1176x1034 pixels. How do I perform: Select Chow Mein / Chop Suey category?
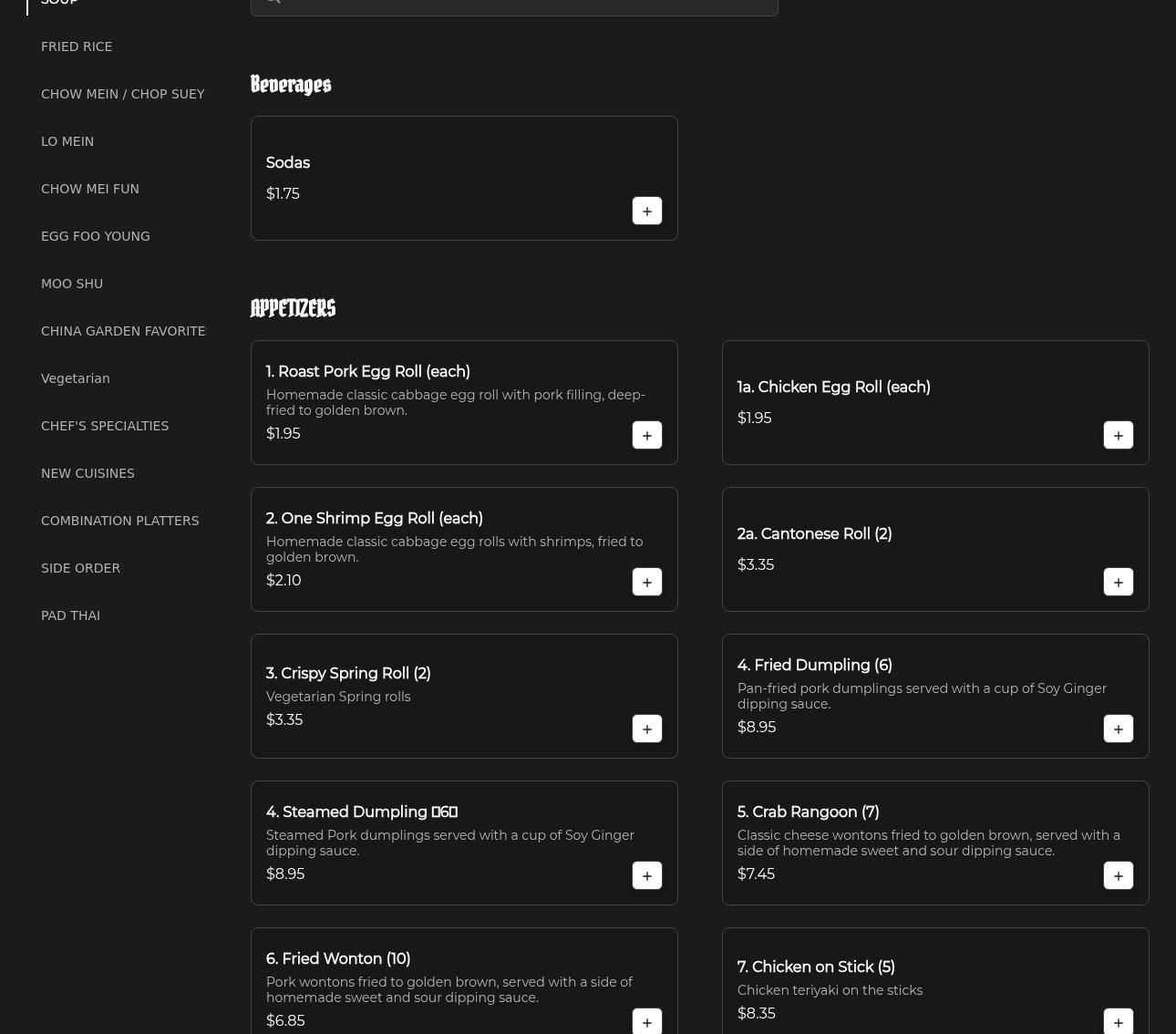122,94
